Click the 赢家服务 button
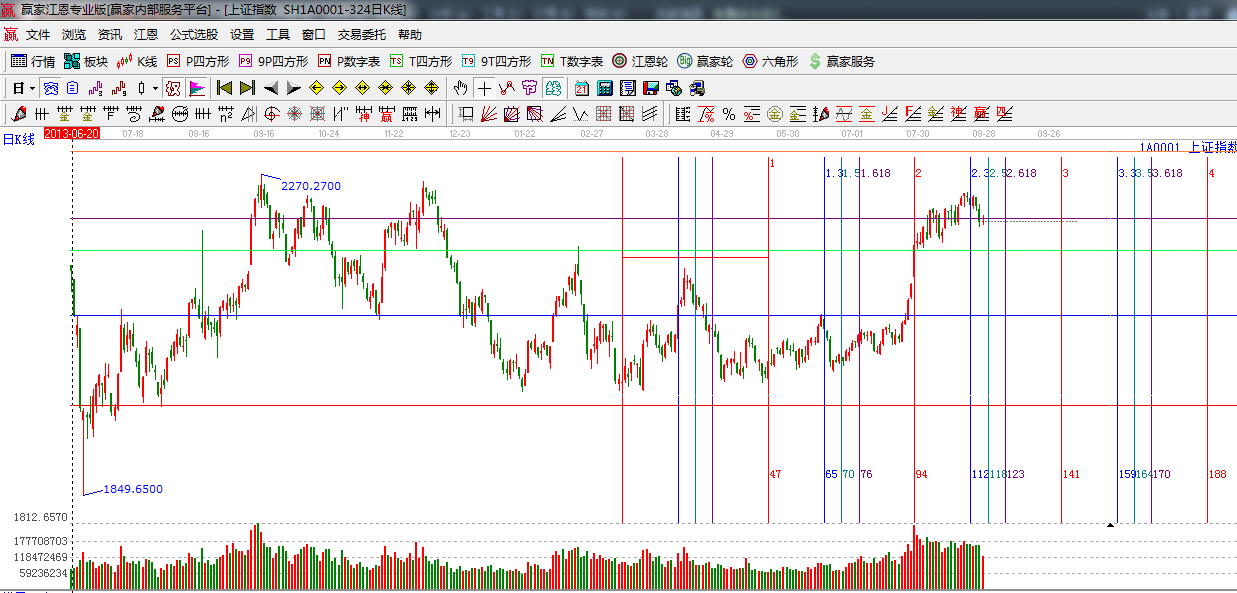This screenshot has height=593, width=1237. click(x=841, y=61)
